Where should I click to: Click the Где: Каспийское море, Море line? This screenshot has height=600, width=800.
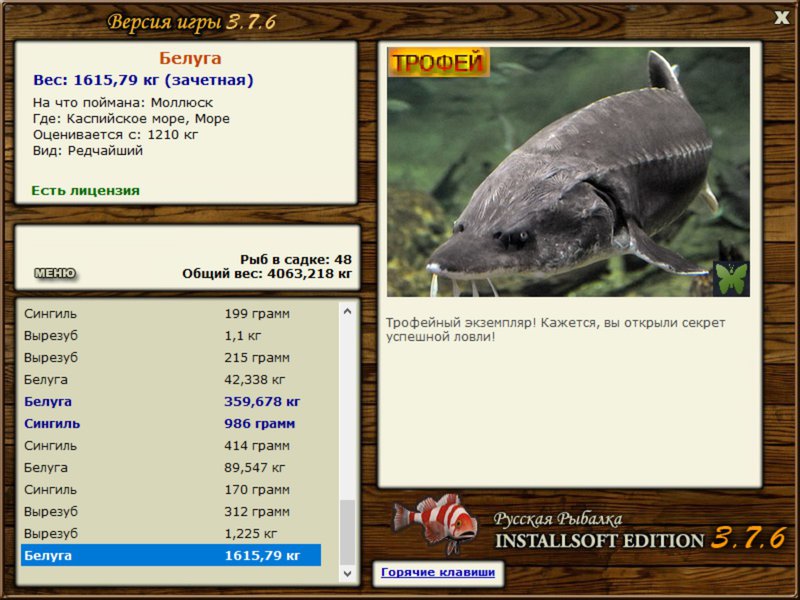click(131, 119)
